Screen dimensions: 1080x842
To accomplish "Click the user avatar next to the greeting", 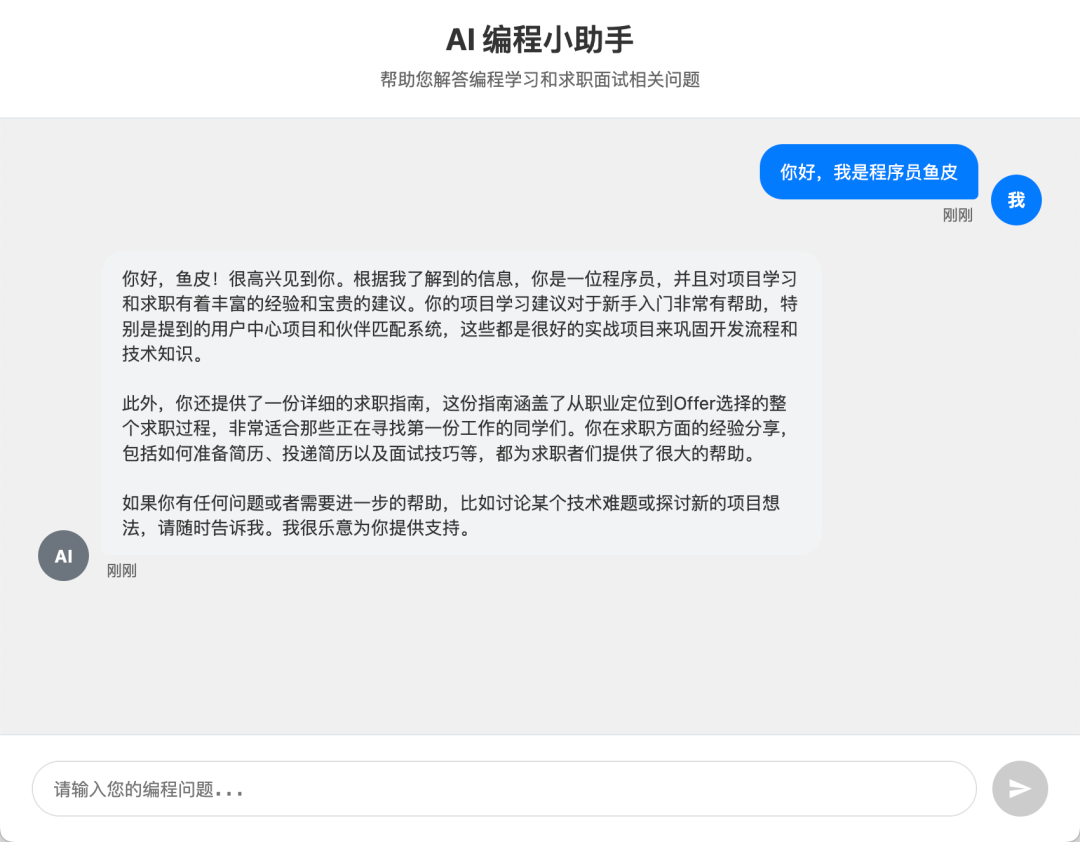I will (1016, 200).
